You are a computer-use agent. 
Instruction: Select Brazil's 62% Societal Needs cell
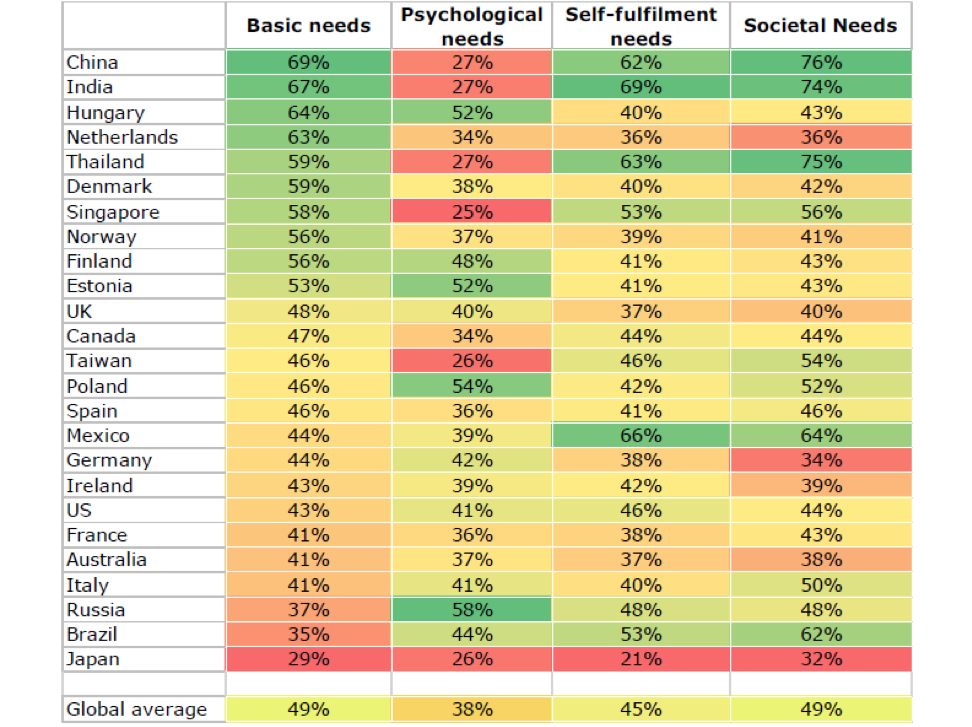tap(820, 634)
